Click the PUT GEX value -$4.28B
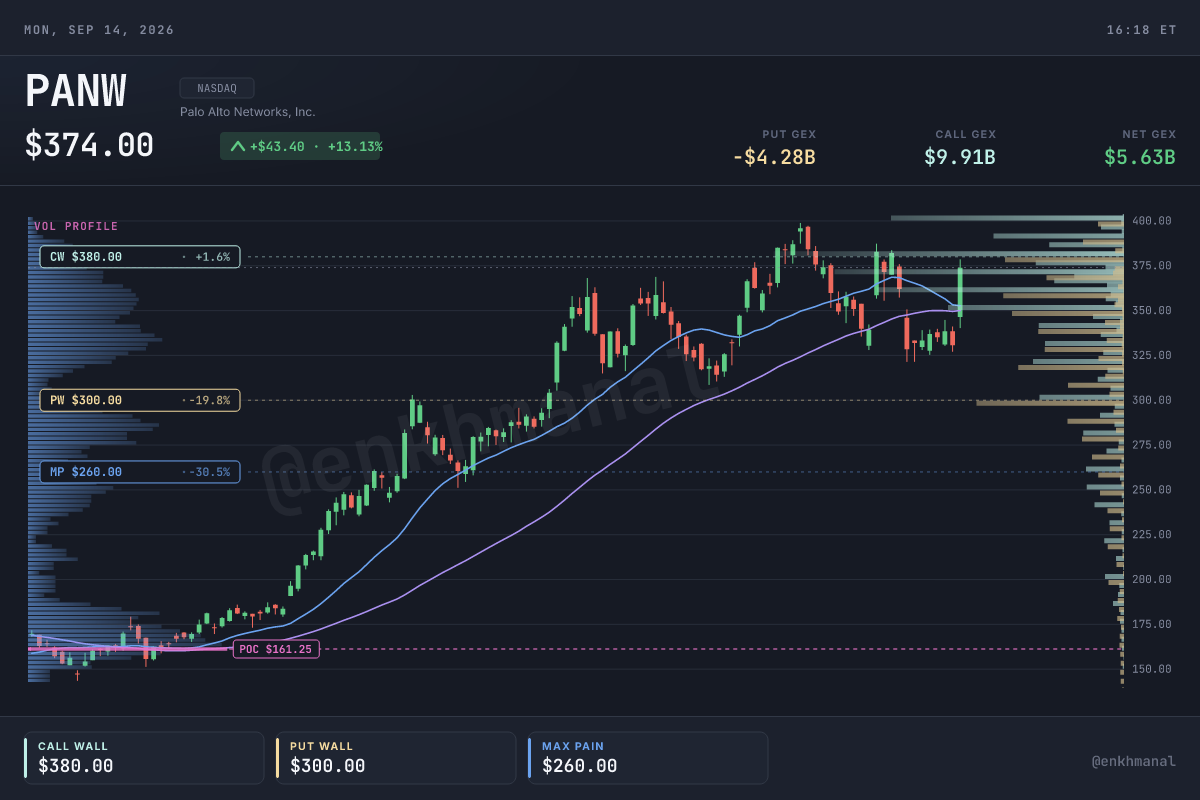 coord(773,157)
